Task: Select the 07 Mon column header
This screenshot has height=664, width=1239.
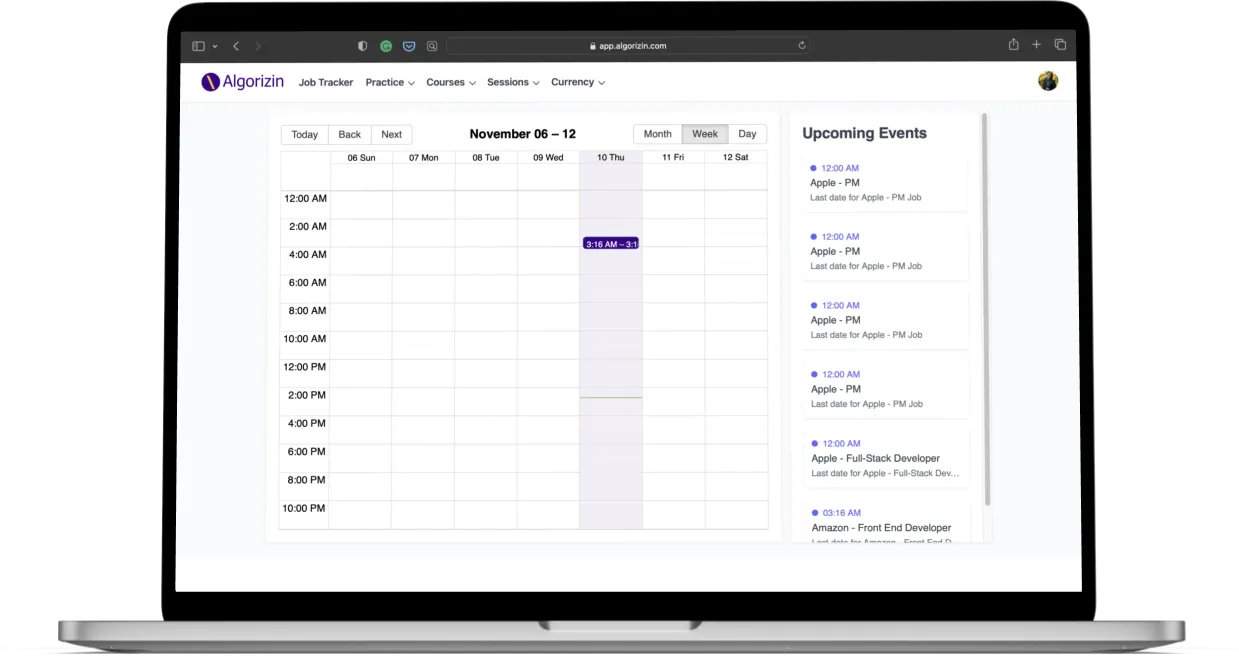Action: point(424,158)
